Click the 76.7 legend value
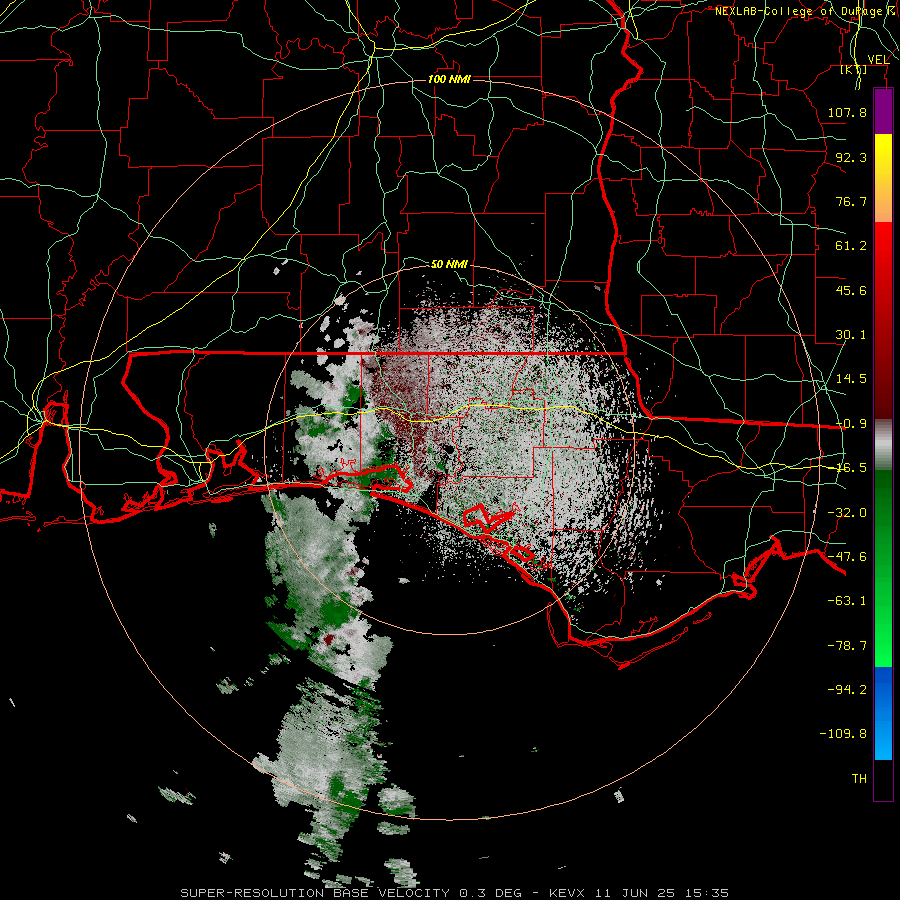 coord(851,201)
